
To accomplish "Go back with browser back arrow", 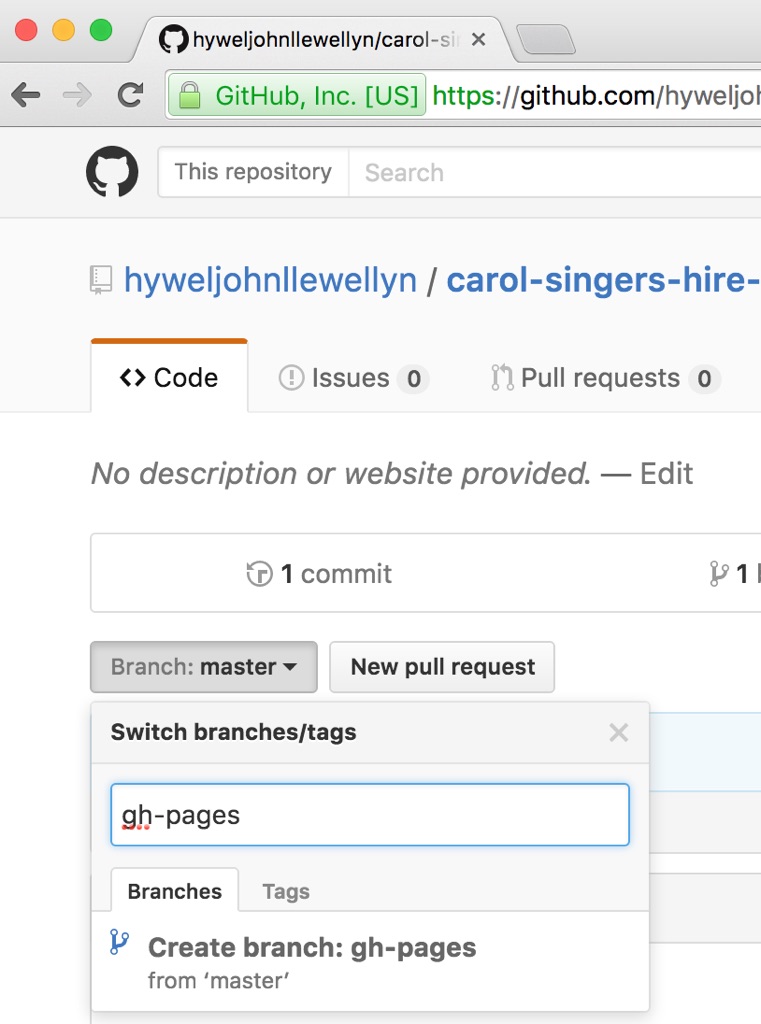I will click(x=26, y=95).
